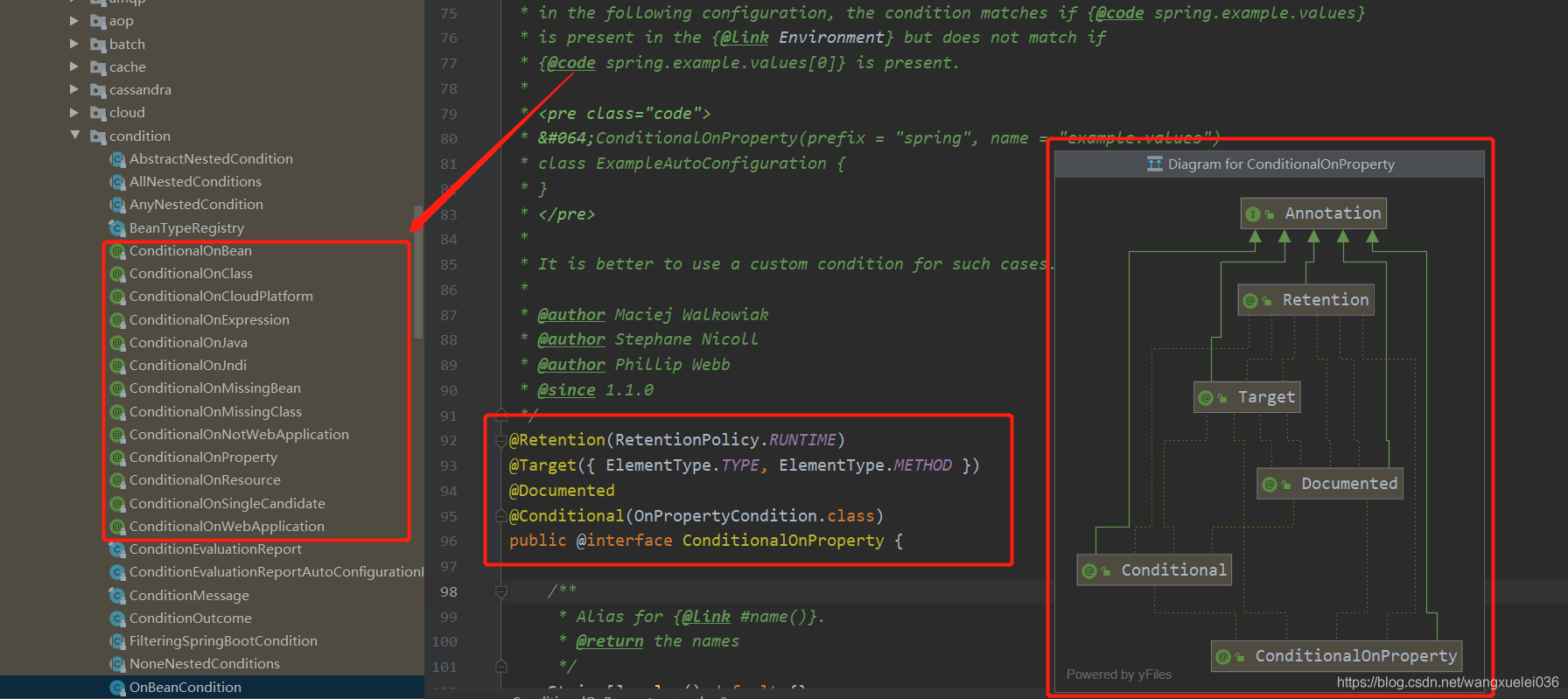
Task: Click line number 98 in gutter
Action: [x=448, y=591]
